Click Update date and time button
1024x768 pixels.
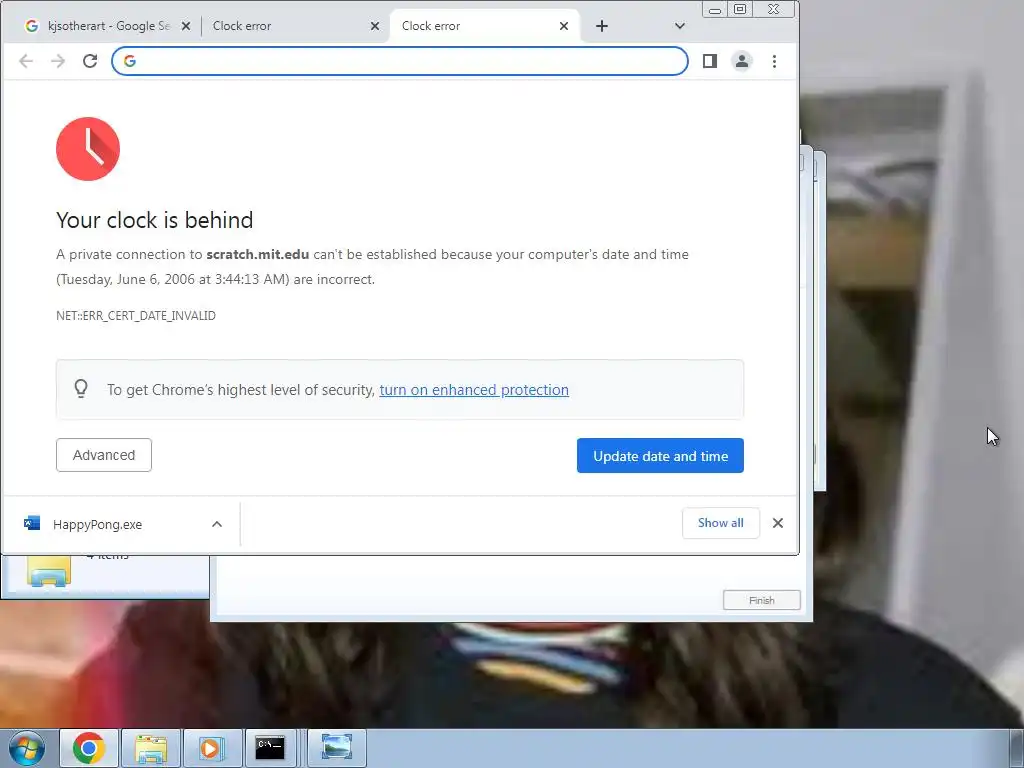point(660,456)
